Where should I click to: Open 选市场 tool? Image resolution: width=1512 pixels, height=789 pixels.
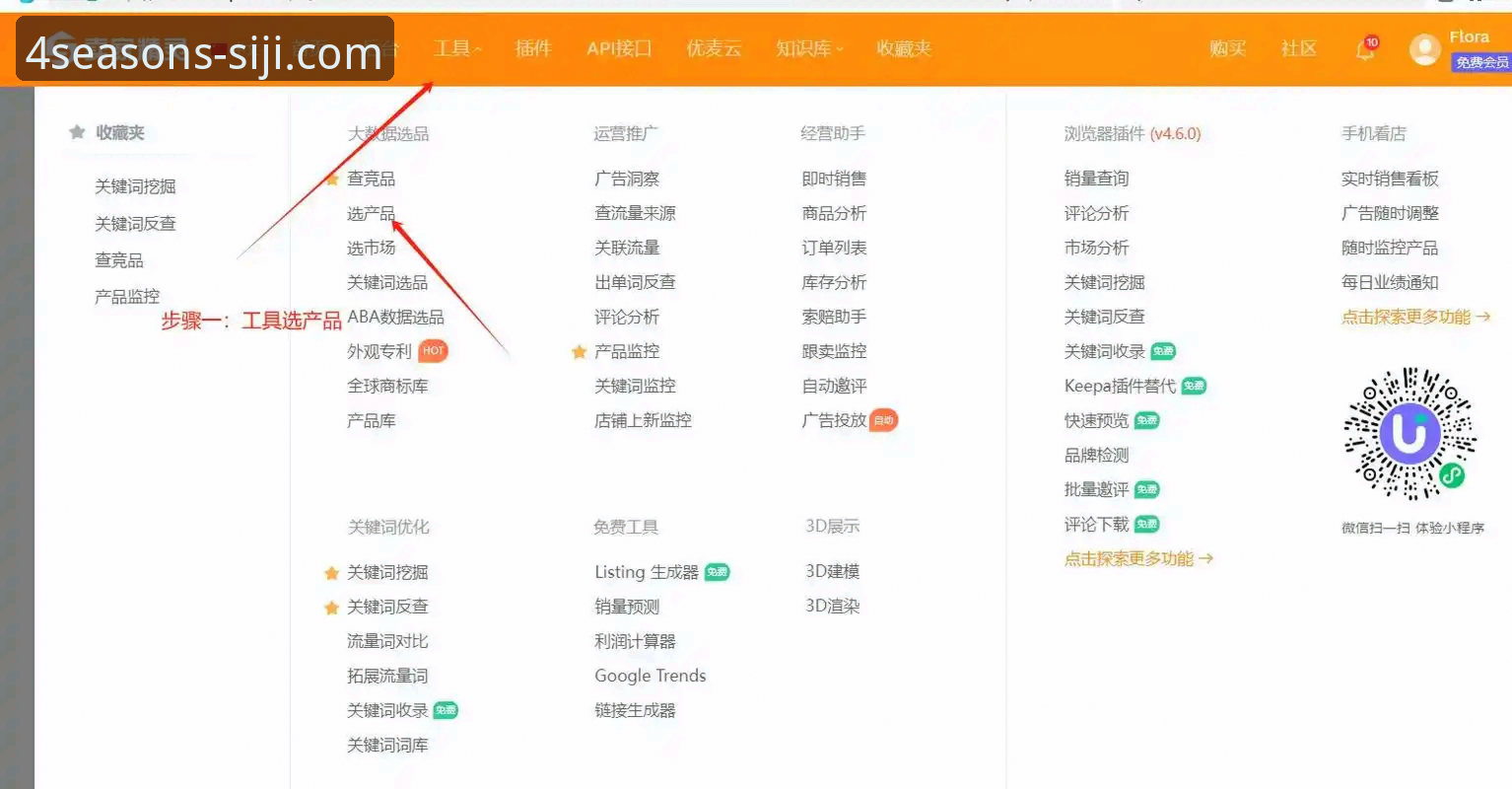[x=371, y=248]
